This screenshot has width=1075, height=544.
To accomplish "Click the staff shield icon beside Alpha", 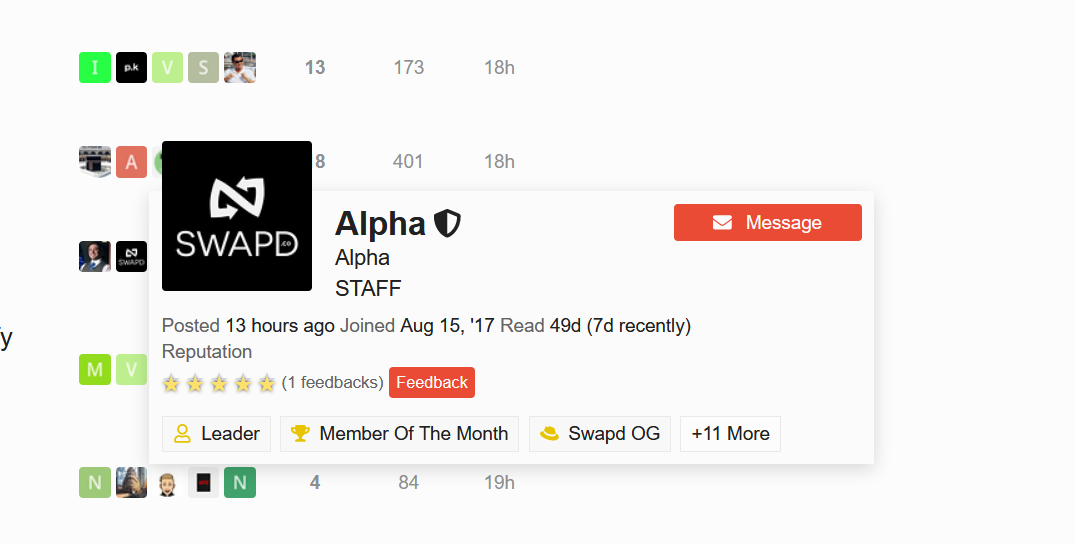I will (x=447, y=224).
